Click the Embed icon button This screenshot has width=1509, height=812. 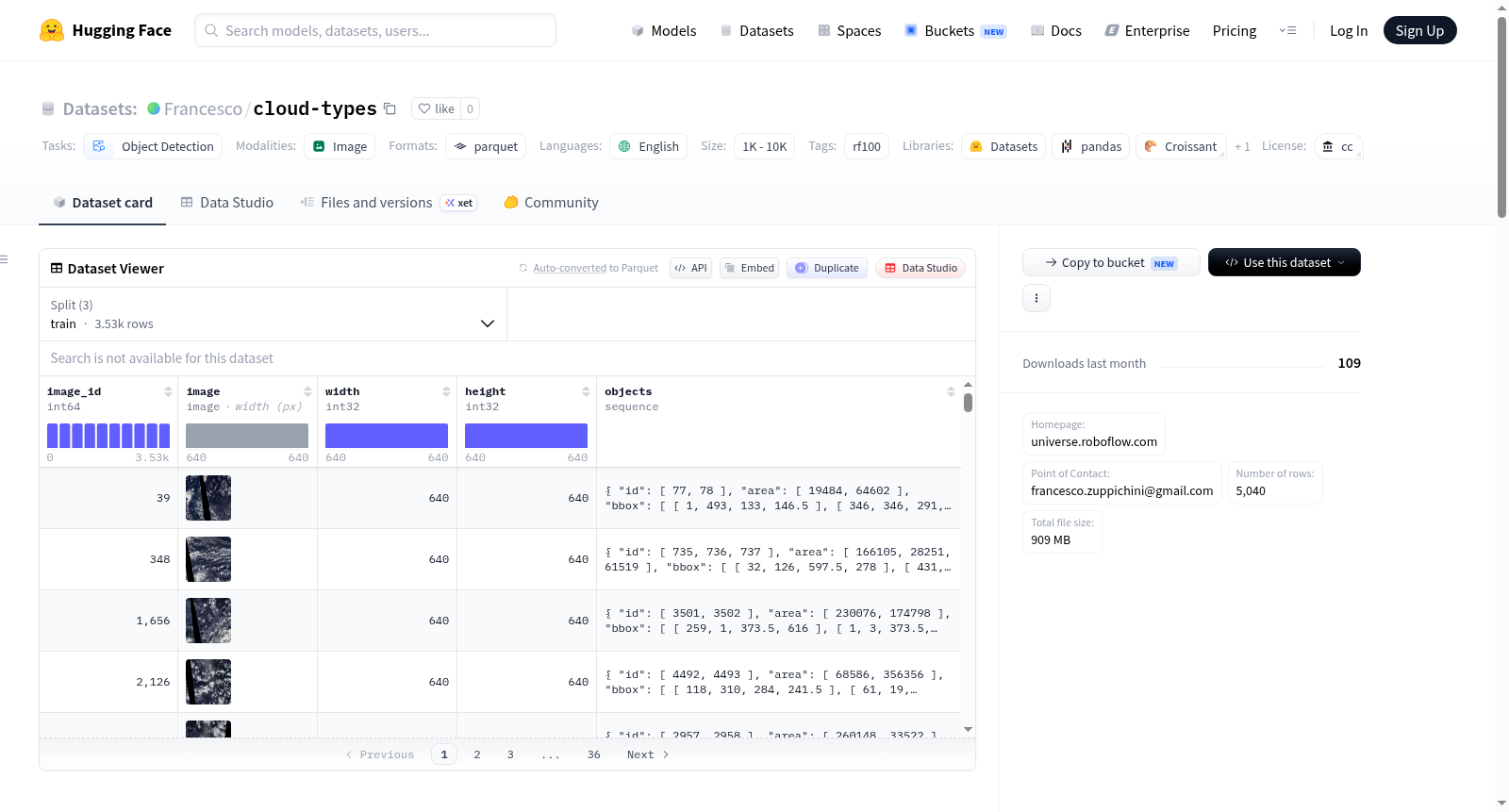pos(750,268)
